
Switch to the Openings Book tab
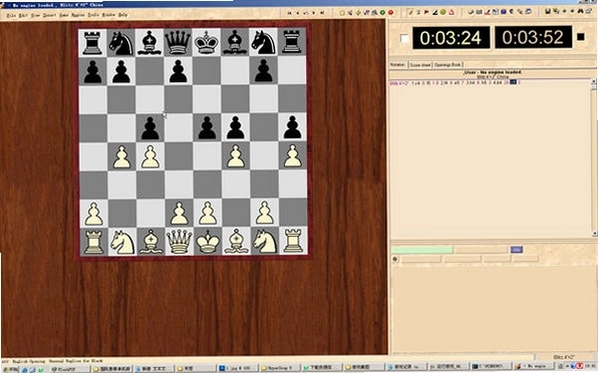(448, 65)
